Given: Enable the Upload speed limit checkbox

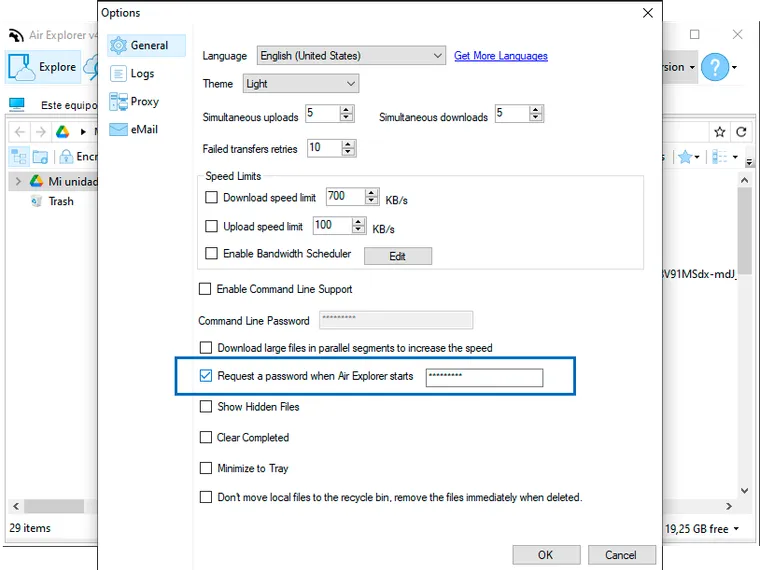Looking at the screenshot, I should tap(211, 226).
